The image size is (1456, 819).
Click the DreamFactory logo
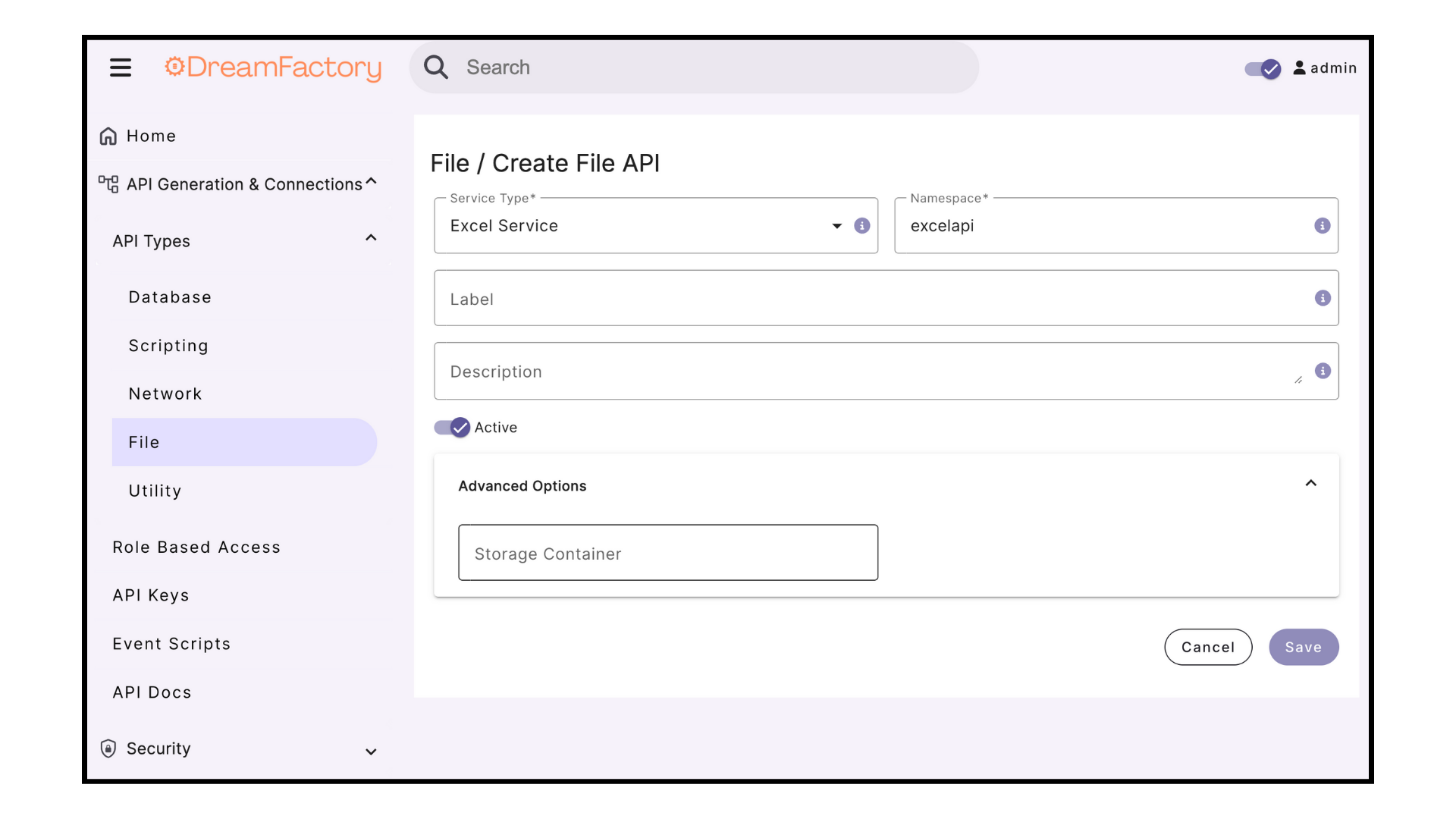273,67
